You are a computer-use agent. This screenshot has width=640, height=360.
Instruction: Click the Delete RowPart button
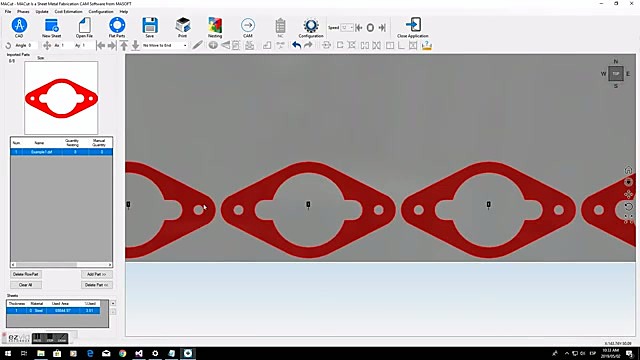(26, 274)
